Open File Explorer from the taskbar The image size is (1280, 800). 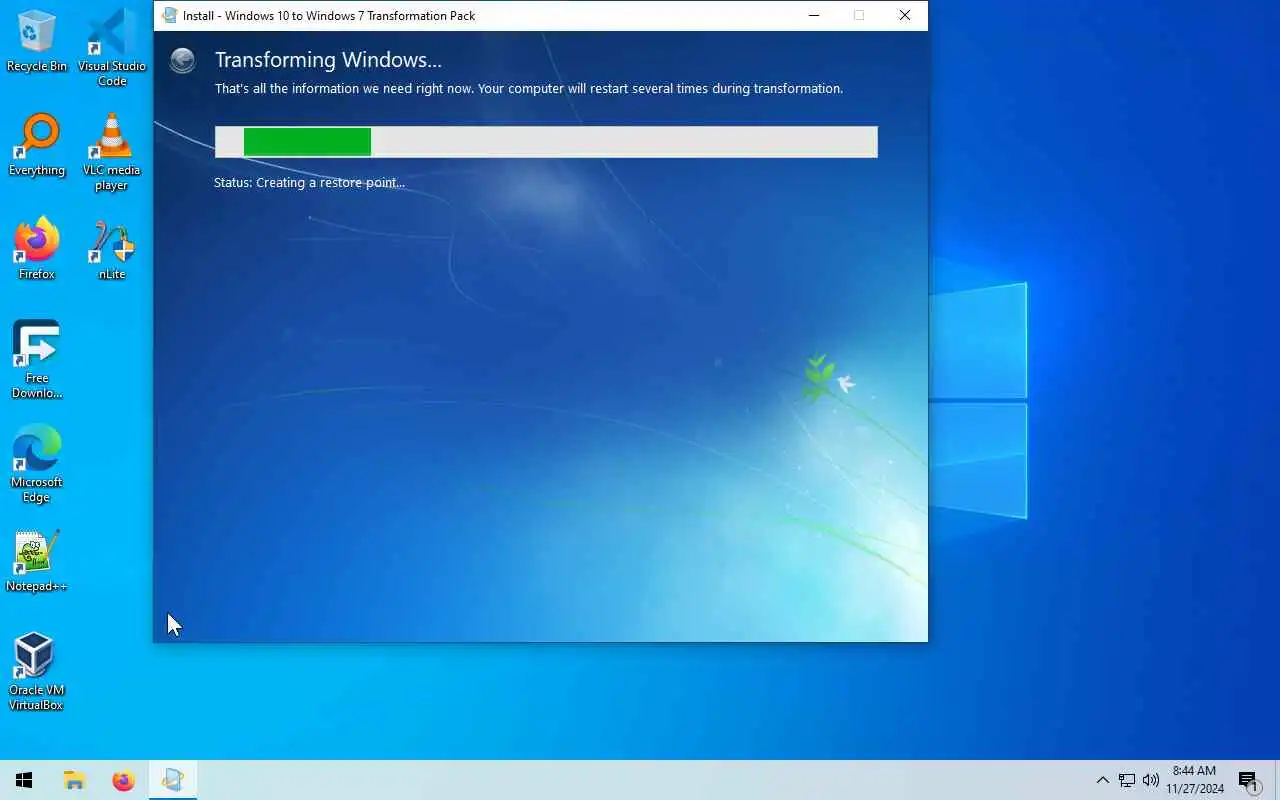[x=74, y=780]
